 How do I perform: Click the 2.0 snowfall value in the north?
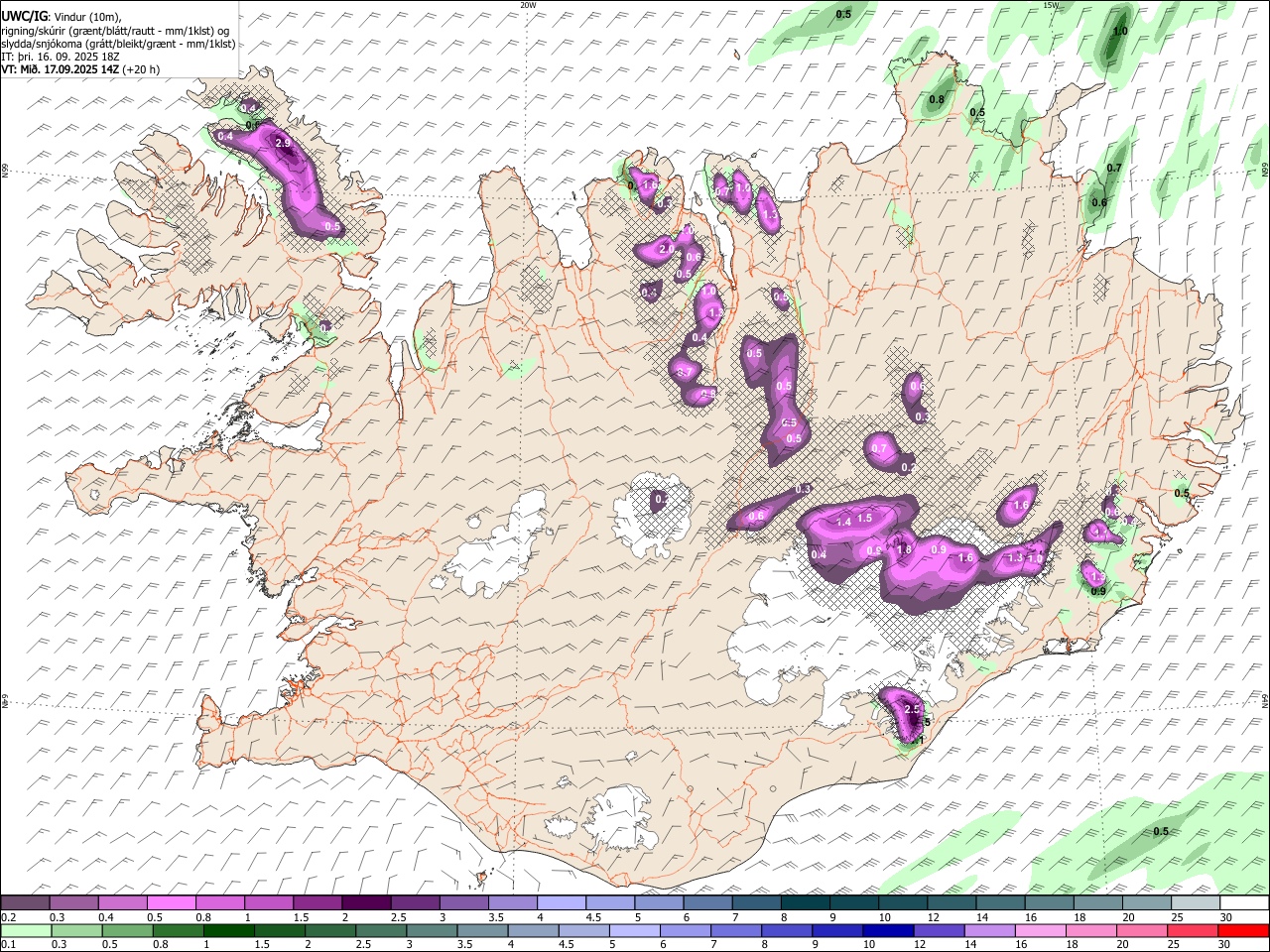(x=667, y=248)
